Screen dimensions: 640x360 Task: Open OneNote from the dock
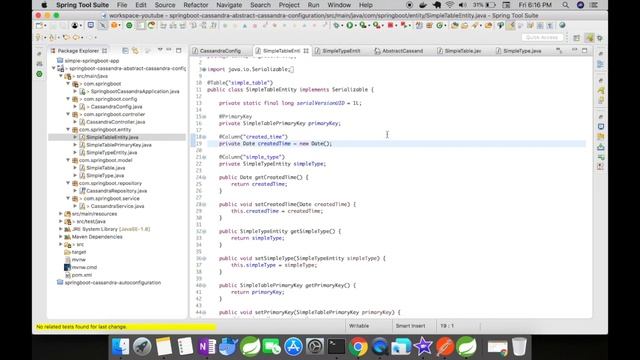click(207, 347)
